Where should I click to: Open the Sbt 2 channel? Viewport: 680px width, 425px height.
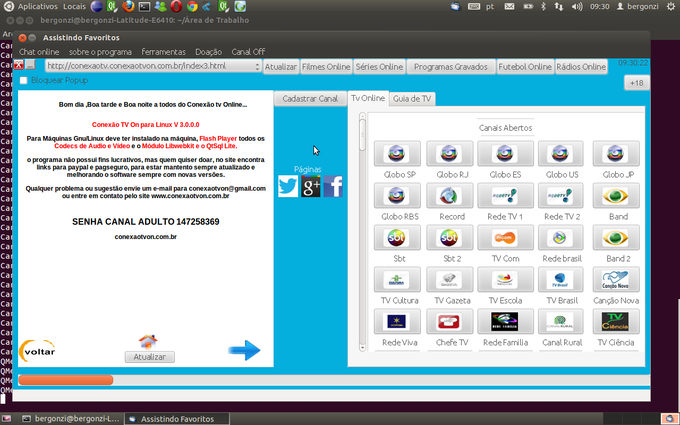click(449, 238)
